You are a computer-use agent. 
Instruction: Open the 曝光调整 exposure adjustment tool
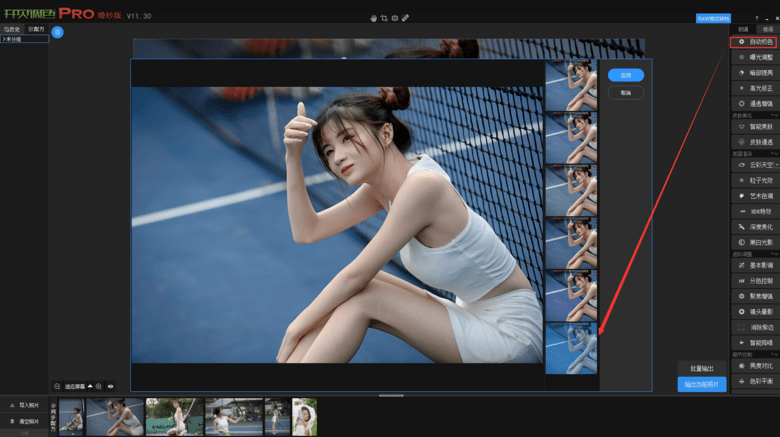[x=754, y=57]
